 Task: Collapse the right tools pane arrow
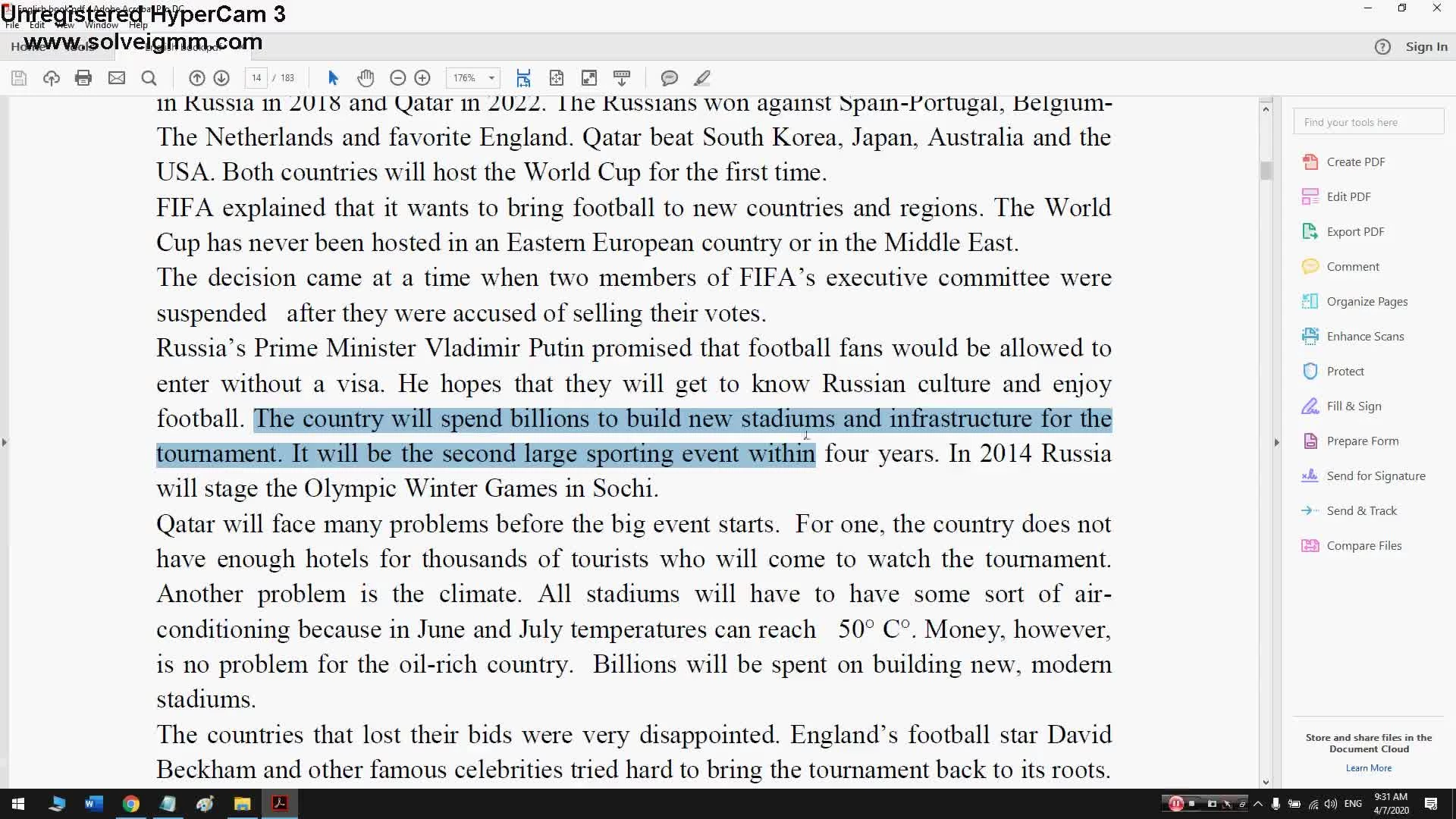[1276, 442]
